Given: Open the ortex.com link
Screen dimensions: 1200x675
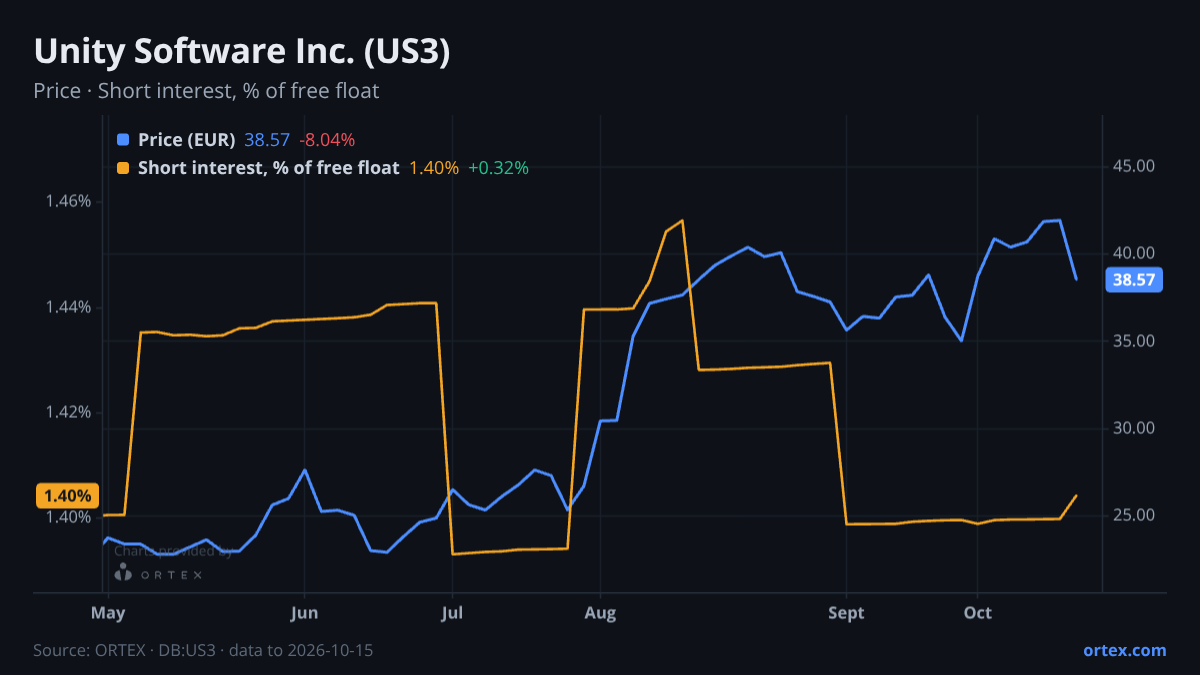Looking at the screenshot, I should pyautogui.click(x=1125, y=650).
